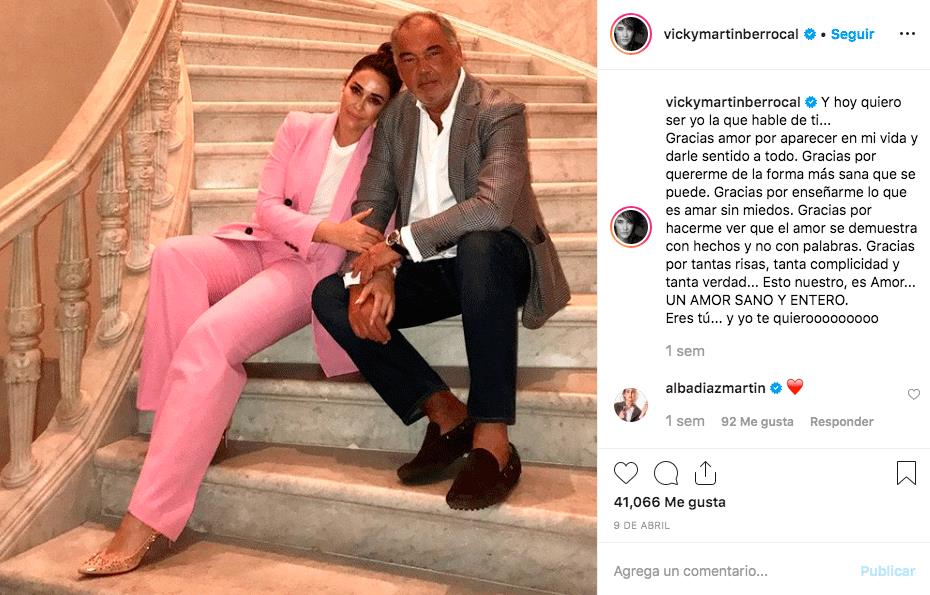Open the 41,066 Me gusta list
Image resolution: width=930 pixels, height=595 pixels.
click(x=669, y=502)
